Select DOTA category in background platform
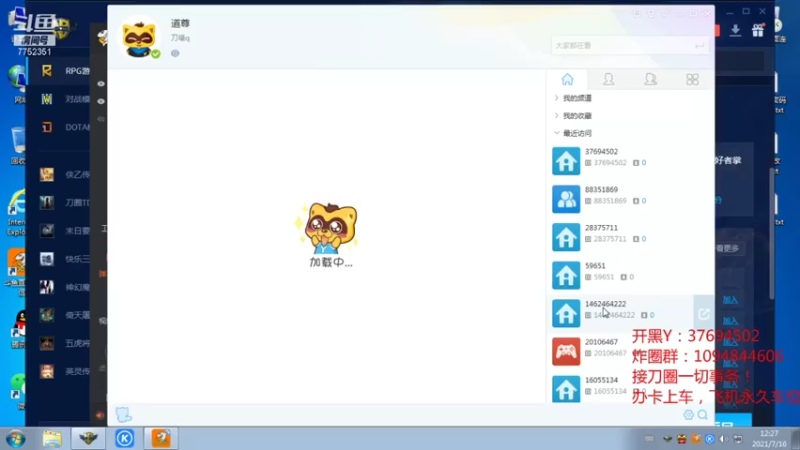 (64, 127)
